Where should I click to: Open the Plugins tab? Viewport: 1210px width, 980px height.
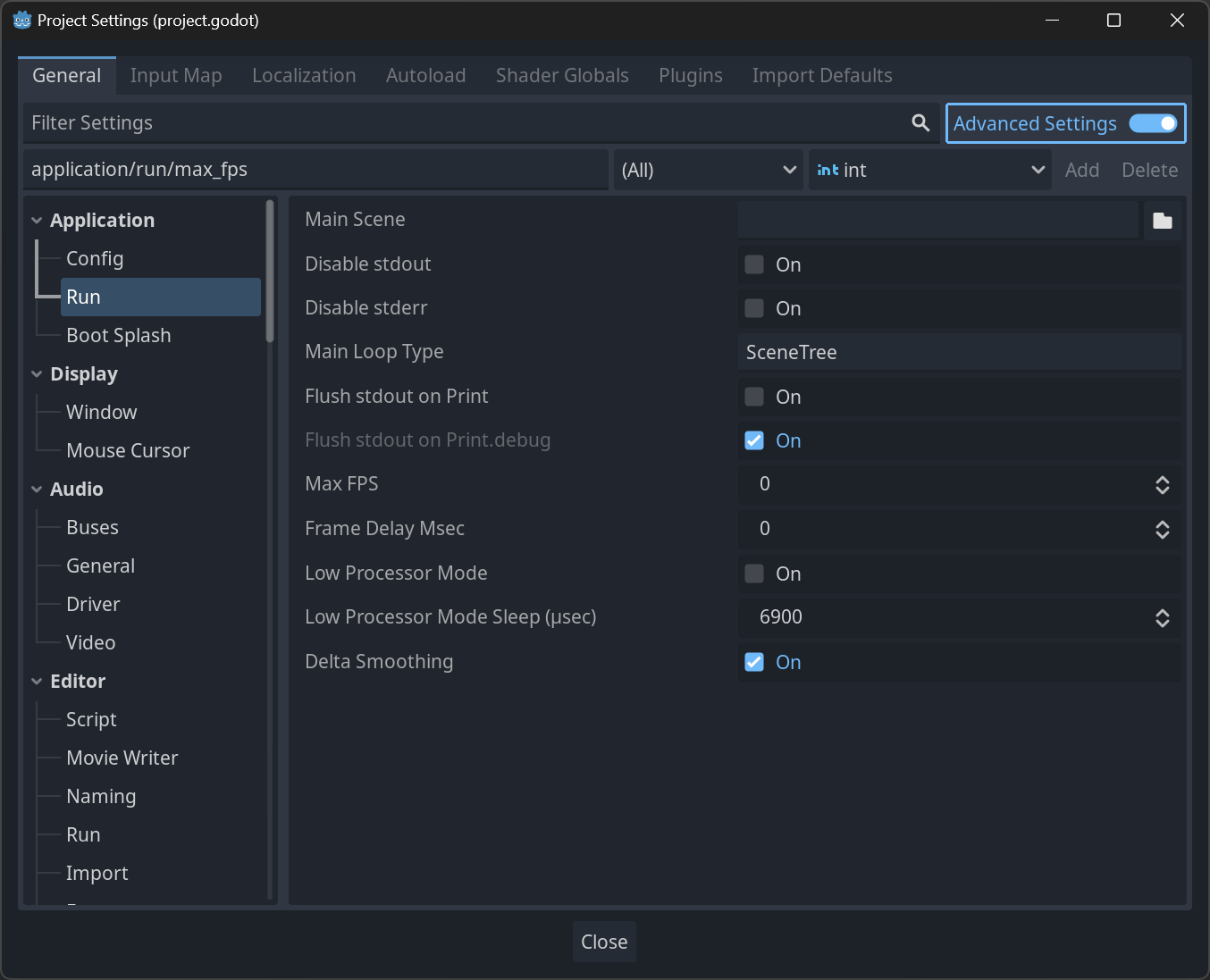click(x=691, y=76)
